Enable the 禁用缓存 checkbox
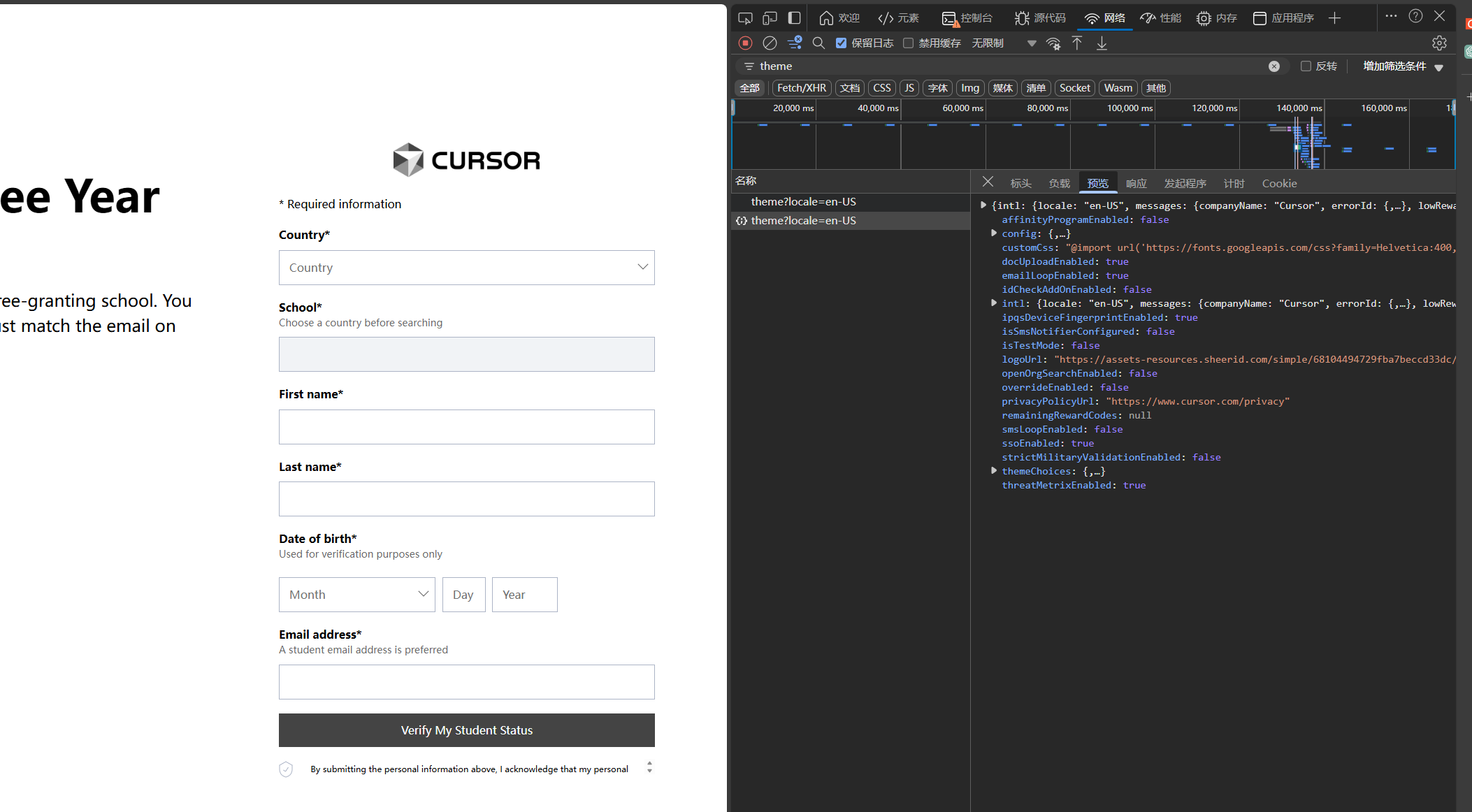Image resolution: width=1472 pixels, height=812 pixels. point(909,43)
